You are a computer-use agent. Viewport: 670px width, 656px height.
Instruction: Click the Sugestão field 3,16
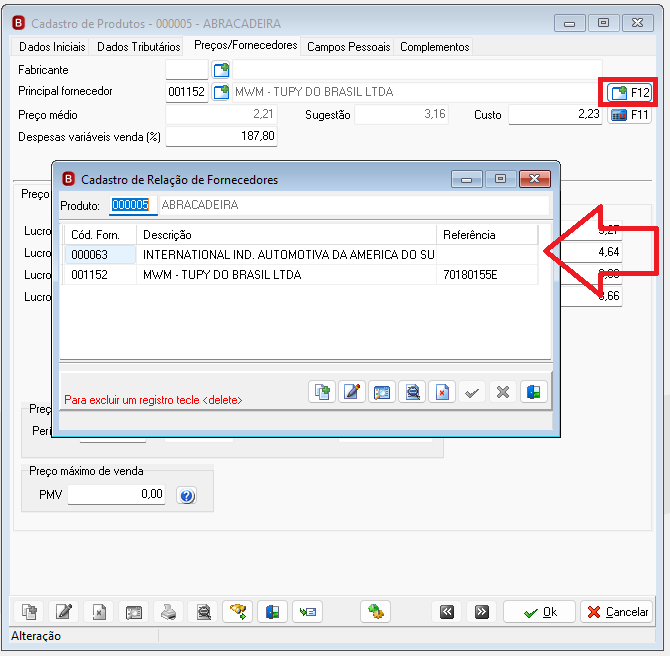pyautogui.click(x=401, y=114)
